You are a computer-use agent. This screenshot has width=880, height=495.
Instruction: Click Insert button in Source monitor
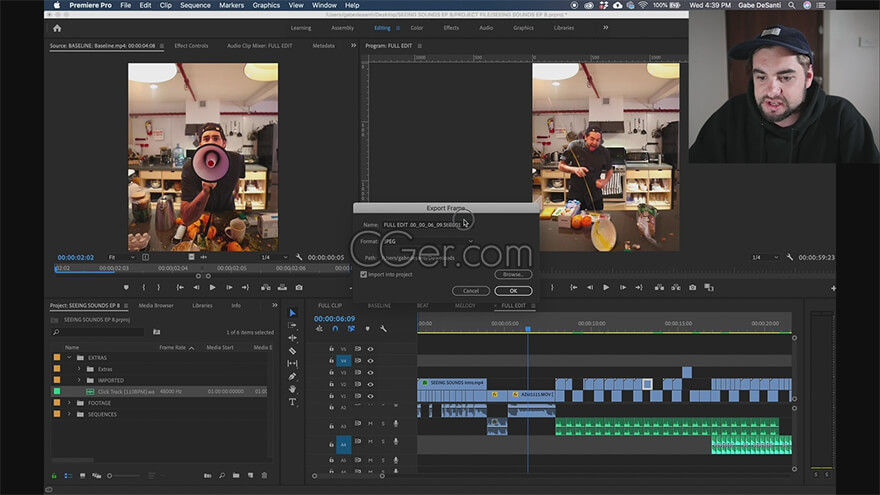[266, 287]
